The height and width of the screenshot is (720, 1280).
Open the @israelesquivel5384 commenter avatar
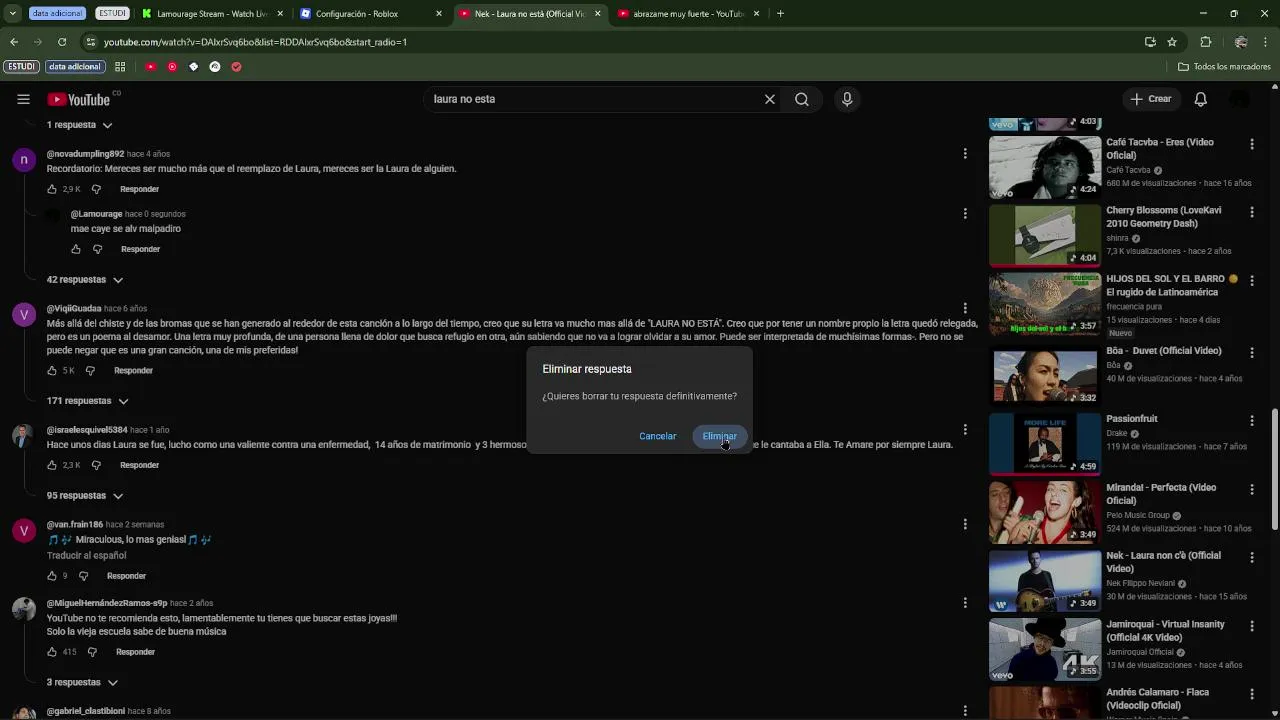coord(23,436)
